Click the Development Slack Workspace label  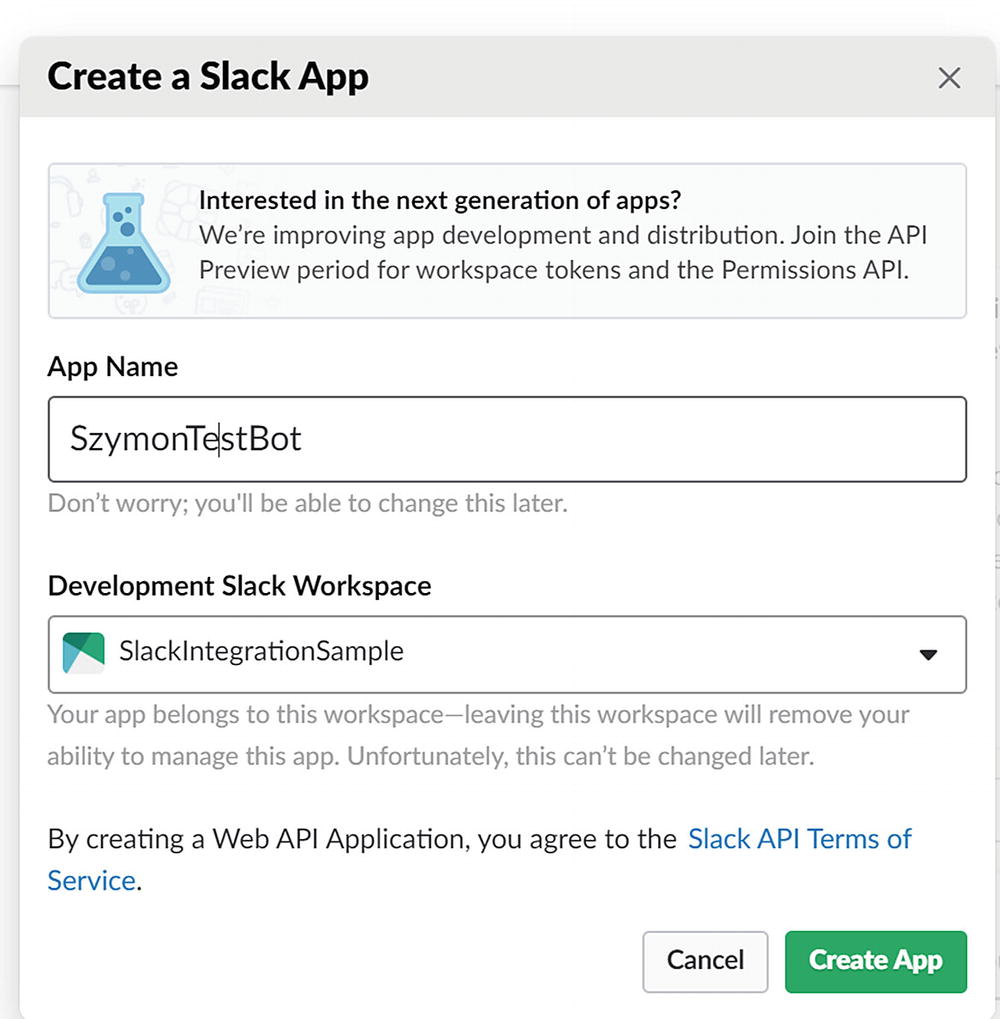pos(239,586)
